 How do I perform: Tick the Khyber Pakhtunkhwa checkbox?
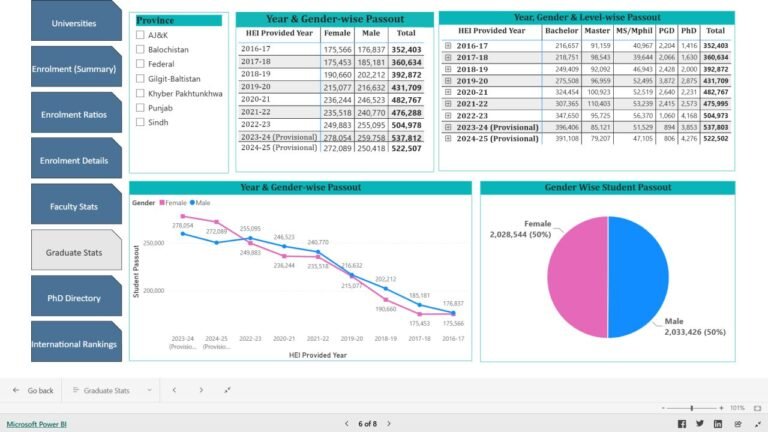pos(140,93)
